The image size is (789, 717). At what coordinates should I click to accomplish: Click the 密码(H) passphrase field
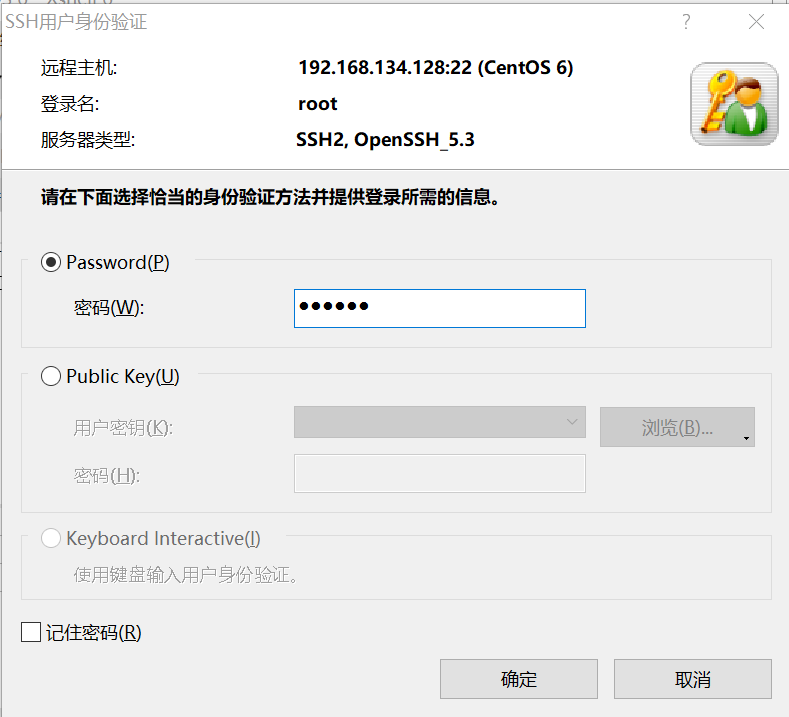440,473
